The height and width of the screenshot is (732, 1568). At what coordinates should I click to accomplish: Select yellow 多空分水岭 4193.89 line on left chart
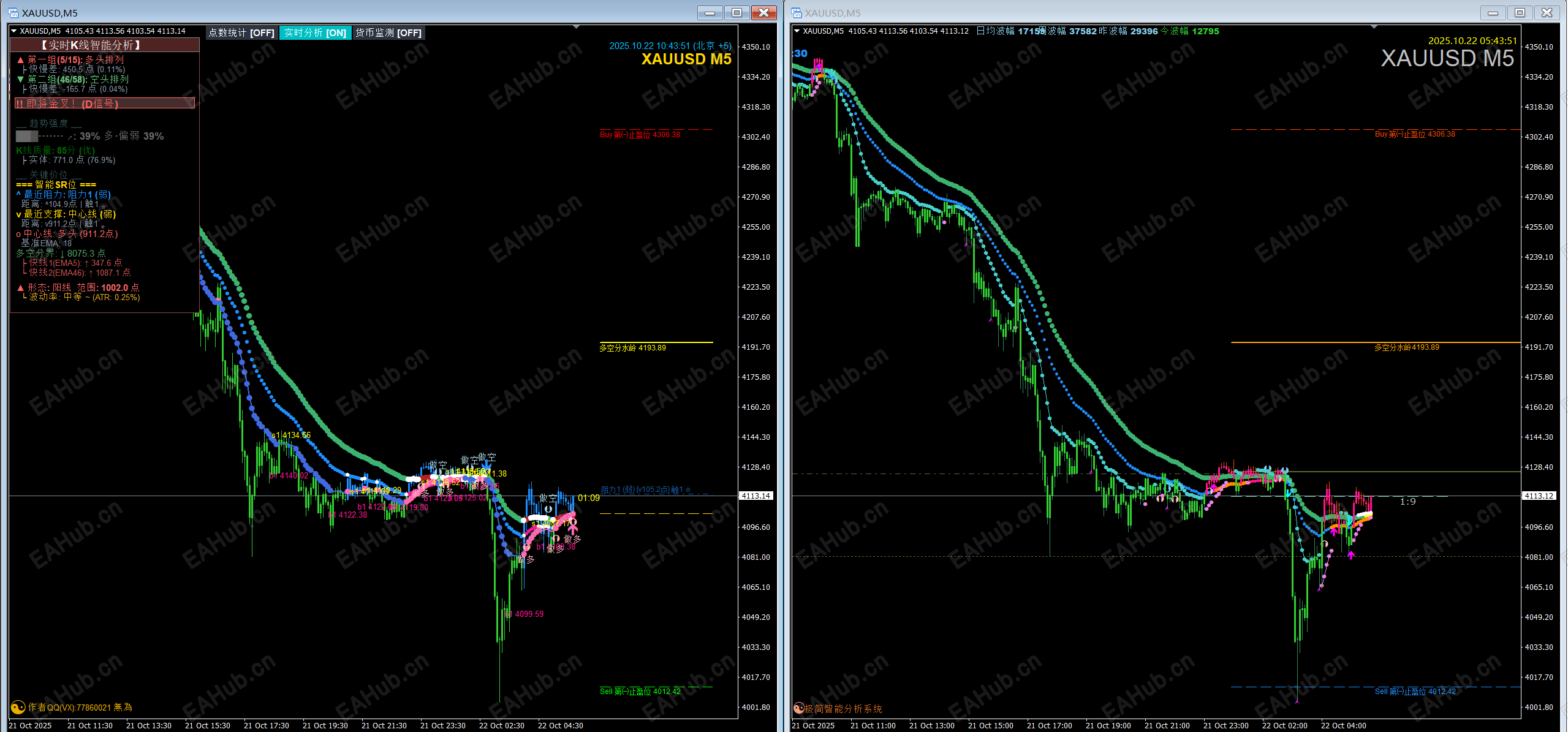(x=656, y=342)
